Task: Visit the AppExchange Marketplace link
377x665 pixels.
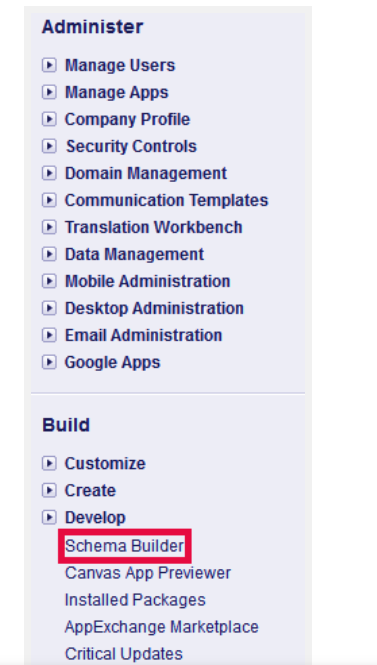Action: 162,627
